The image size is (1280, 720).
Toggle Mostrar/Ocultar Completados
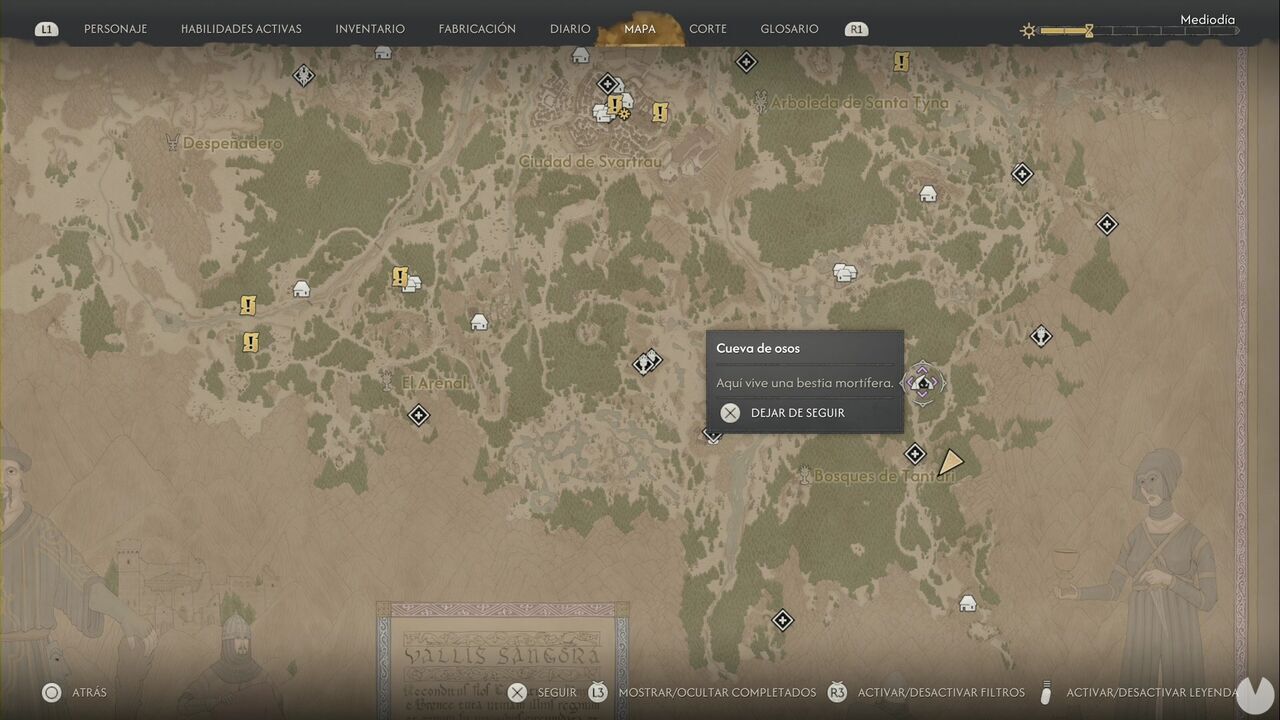point(716,692)
